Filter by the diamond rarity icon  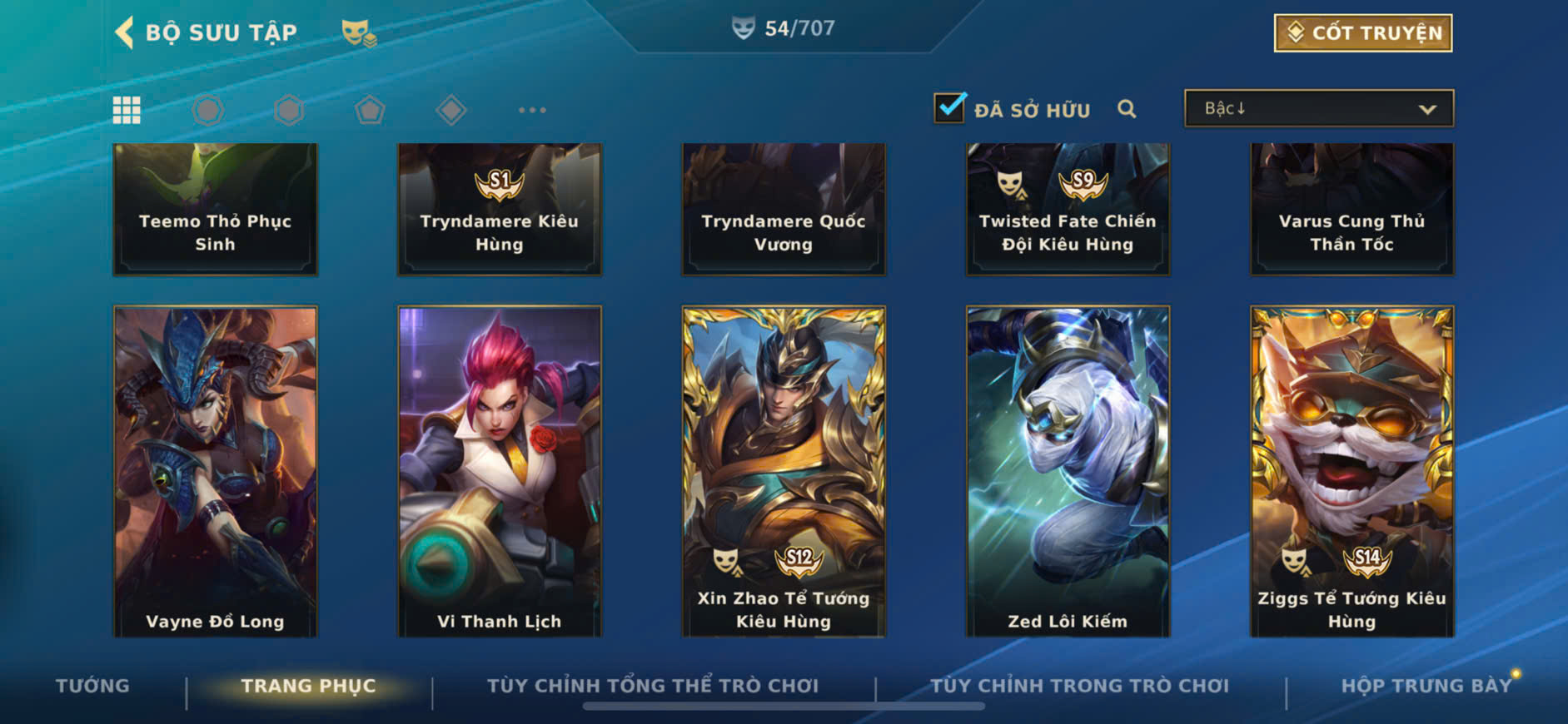[451, 110]
